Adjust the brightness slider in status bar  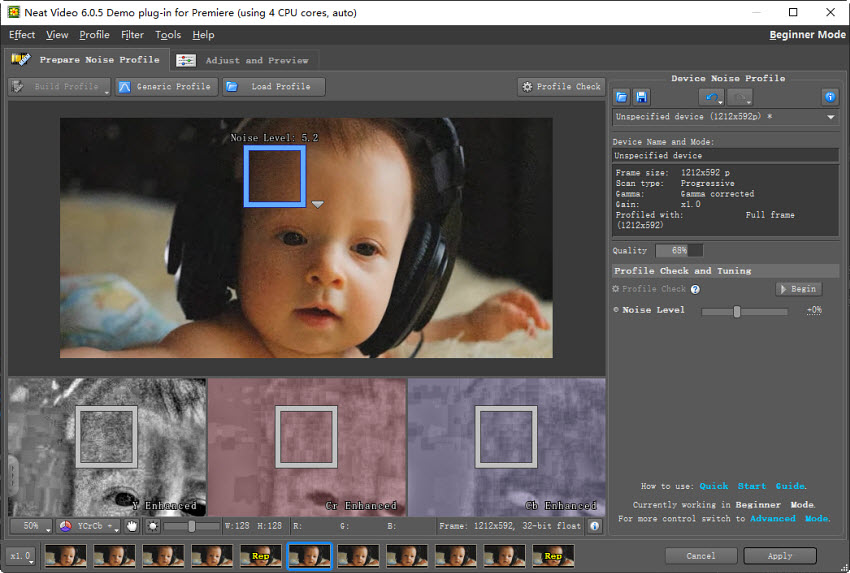tap(191, 526)
